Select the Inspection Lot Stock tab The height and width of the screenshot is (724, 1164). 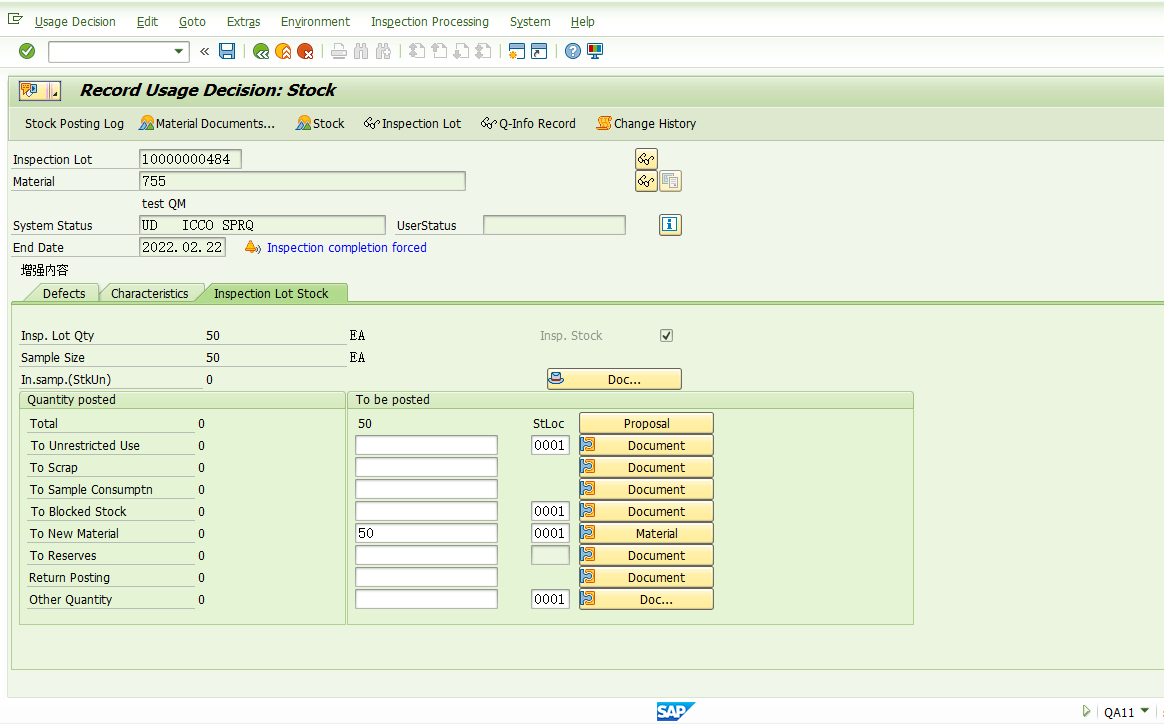coord(271,293)
